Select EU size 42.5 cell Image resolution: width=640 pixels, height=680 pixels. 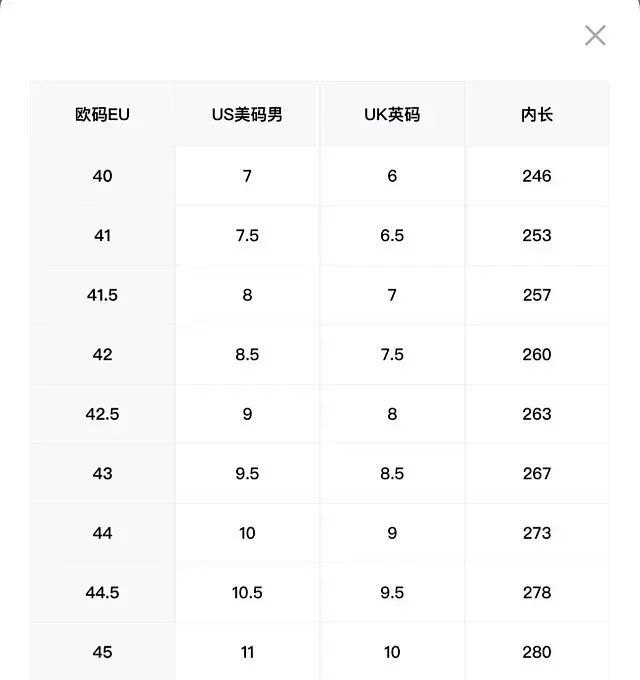[102, 414]
